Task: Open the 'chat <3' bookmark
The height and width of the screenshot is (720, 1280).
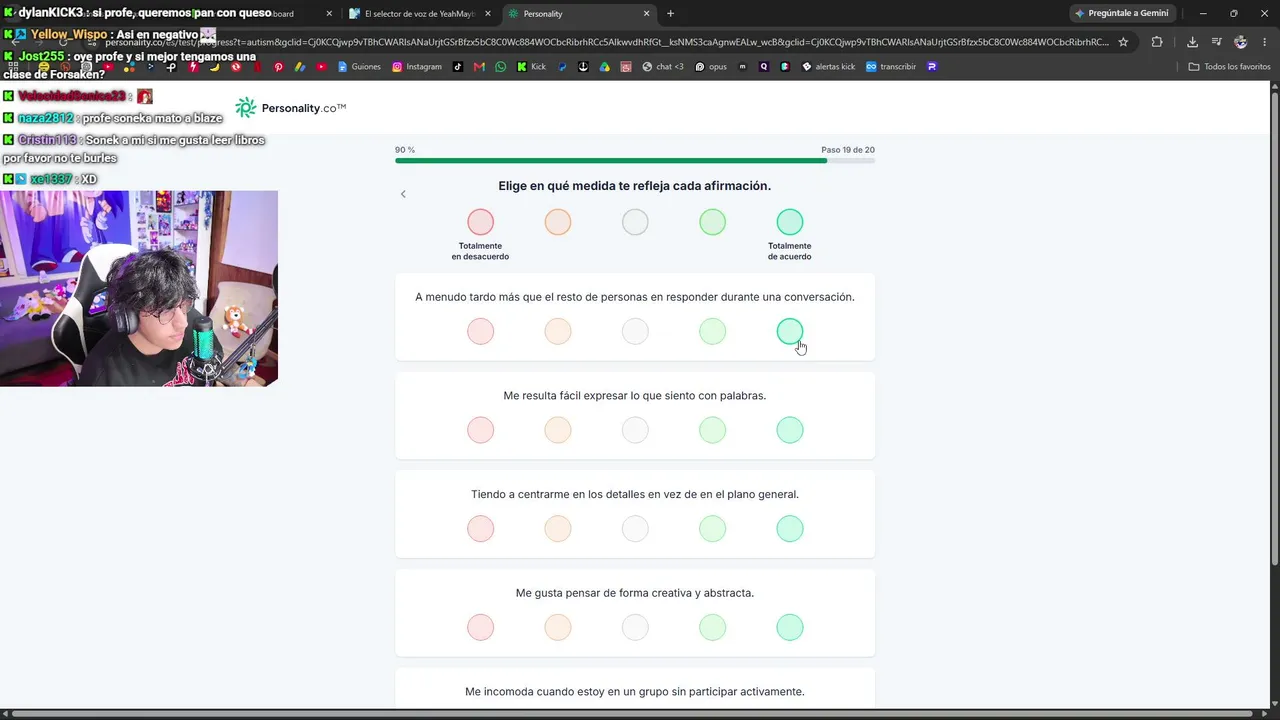Action: 663,67
